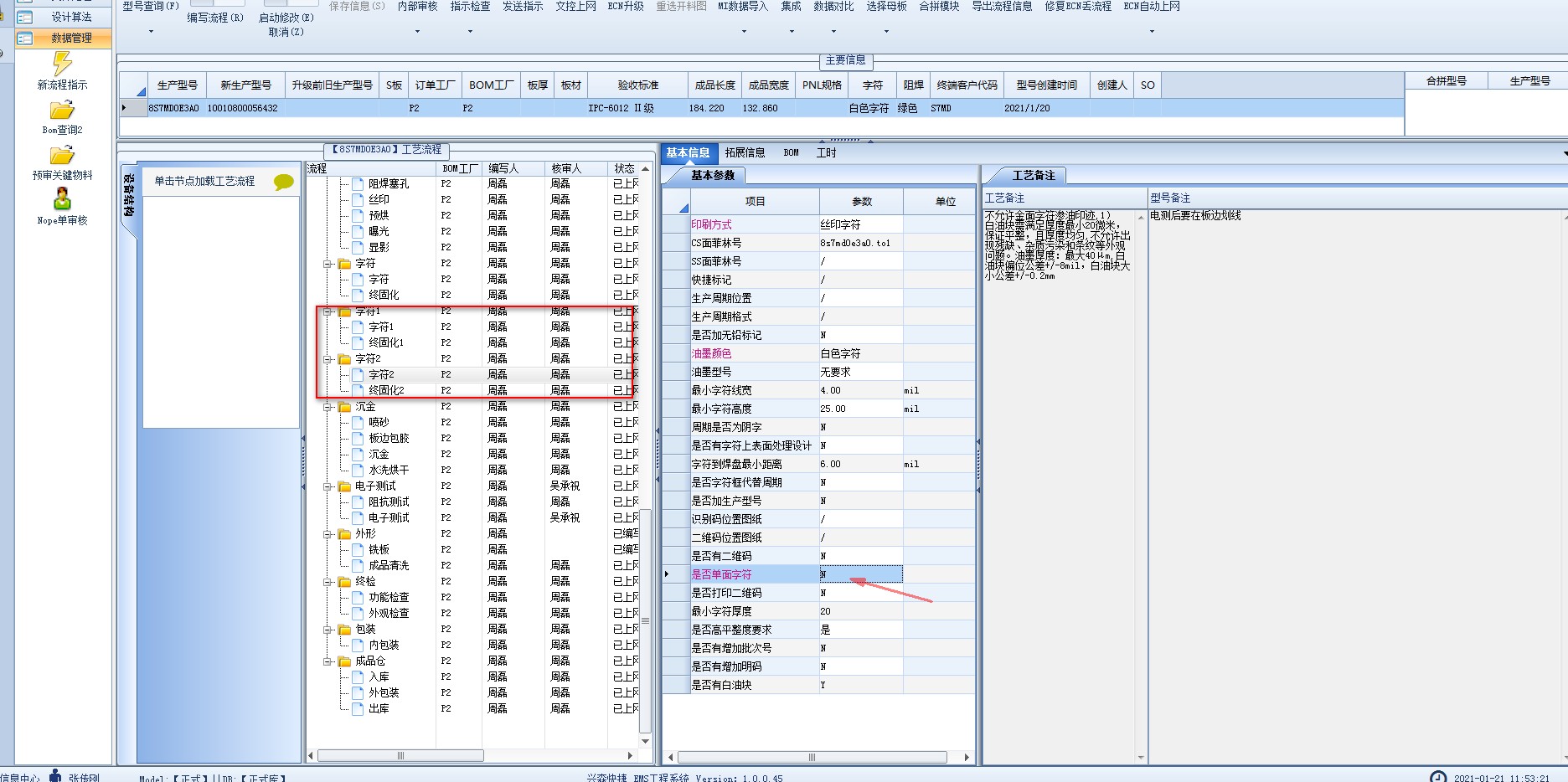Viewport: 1568px width, 782px height.
Task: Collapse the 沉金 tree node
Action: point(328,407)
